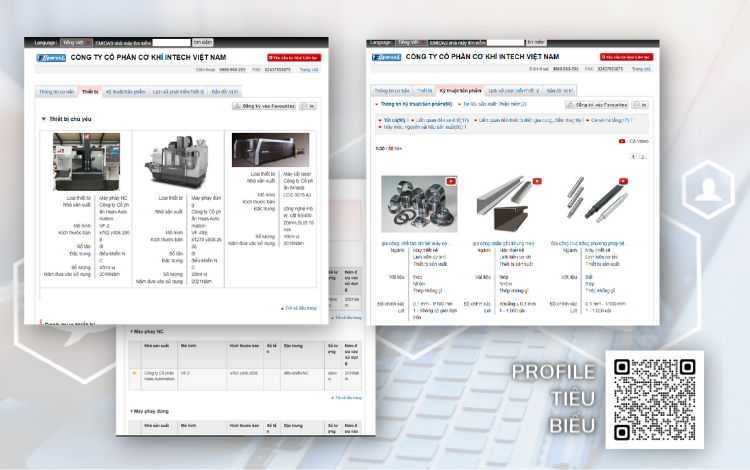Switch to 'Thông tin cơ bản' tab, left window
The image size is (750, 470).
(x=56, y=92)
